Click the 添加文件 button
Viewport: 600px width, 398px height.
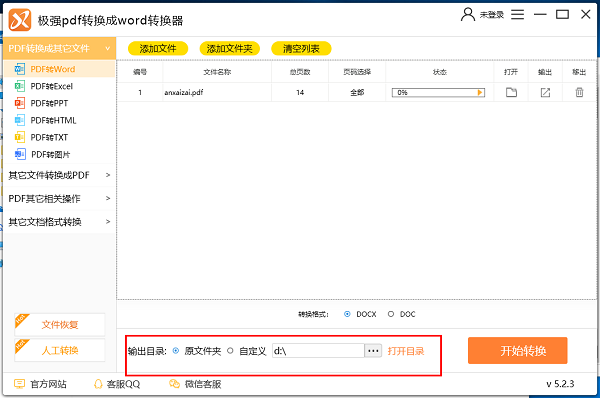tap(158, 49)
